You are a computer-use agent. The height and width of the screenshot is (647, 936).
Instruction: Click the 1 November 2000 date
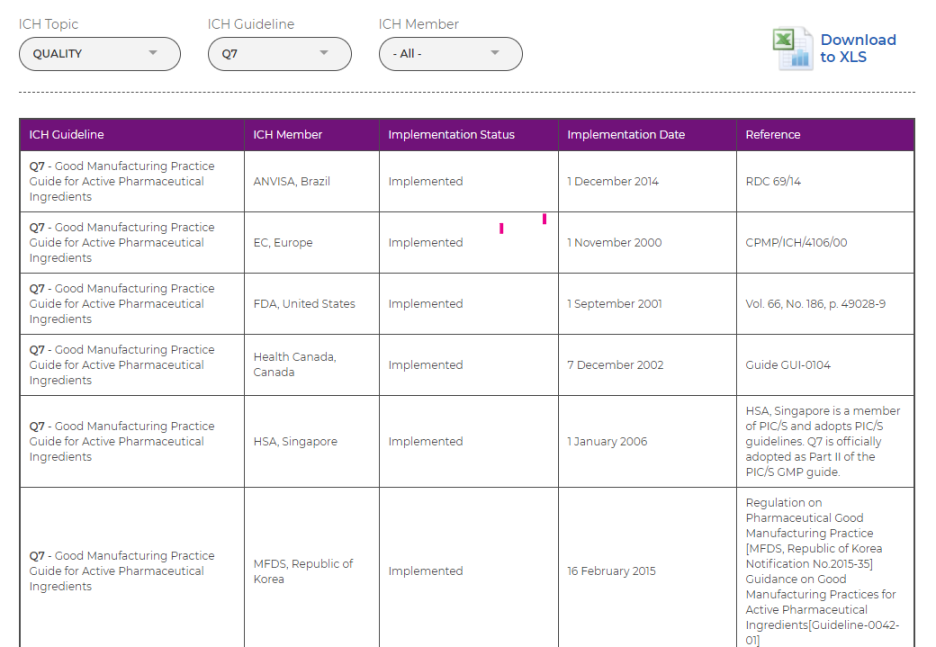614,243
